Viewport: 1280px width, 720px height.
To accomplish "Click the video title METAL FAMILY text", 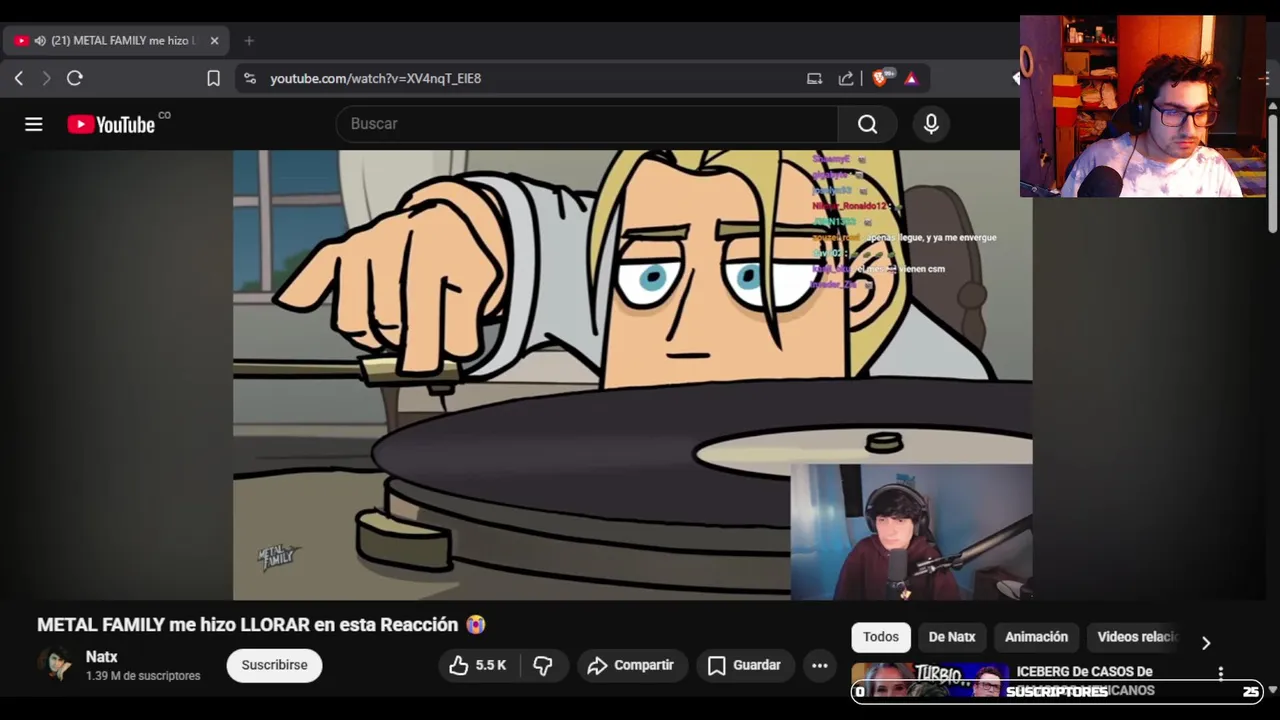I will (262, 625).
